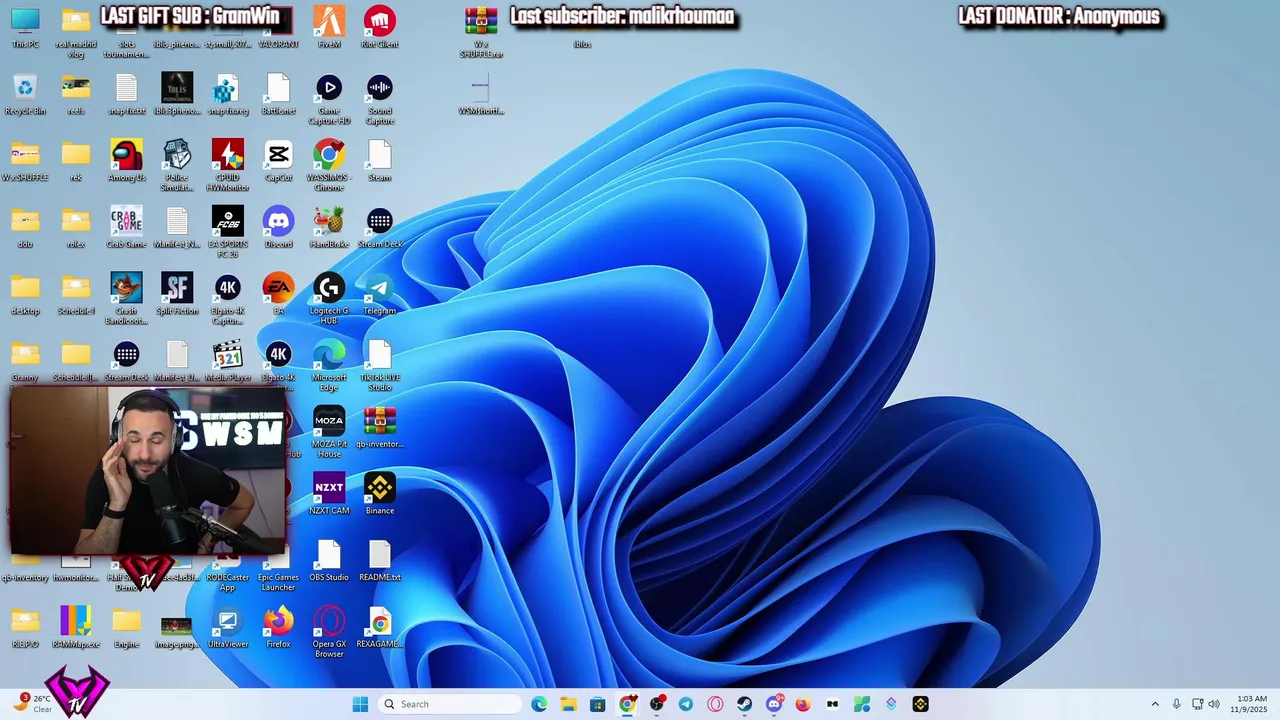The image size is (1280, 720).
Task: Focus the taskbar Search box
Action: tap(448, 704)
